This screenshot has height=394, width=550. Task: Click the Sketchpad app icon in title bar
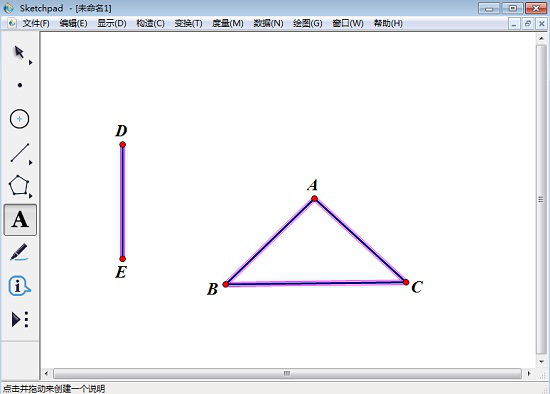pyautogui.click(x=8, y=8)
